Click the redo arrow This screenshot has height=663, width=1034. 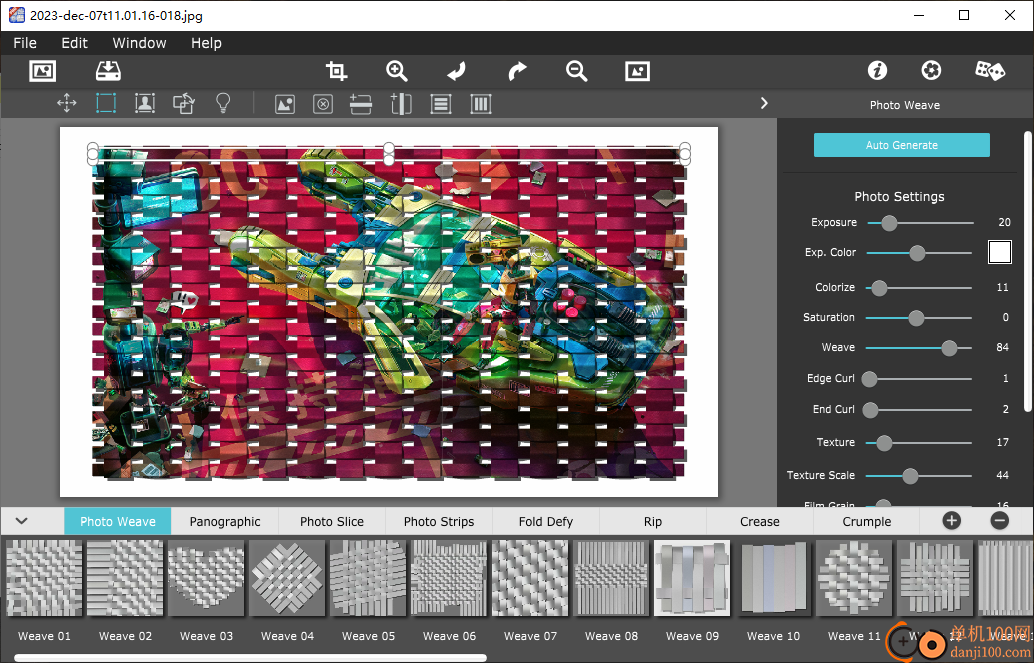coord(517,71)
